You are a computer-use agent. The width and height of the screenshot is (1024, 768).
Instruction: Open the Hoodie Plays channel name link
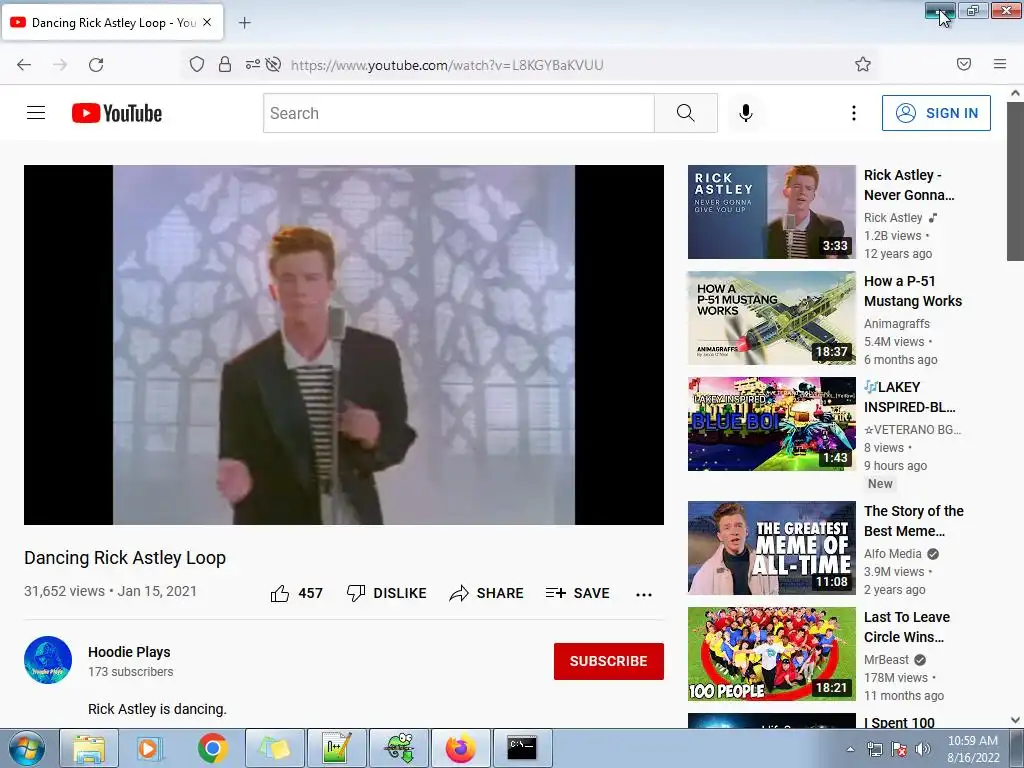point(129,652)
